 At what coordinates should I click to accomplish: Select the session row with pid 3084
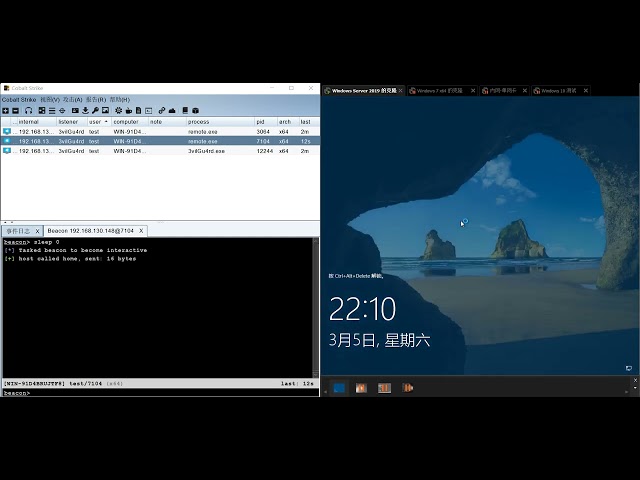(160, 131)
